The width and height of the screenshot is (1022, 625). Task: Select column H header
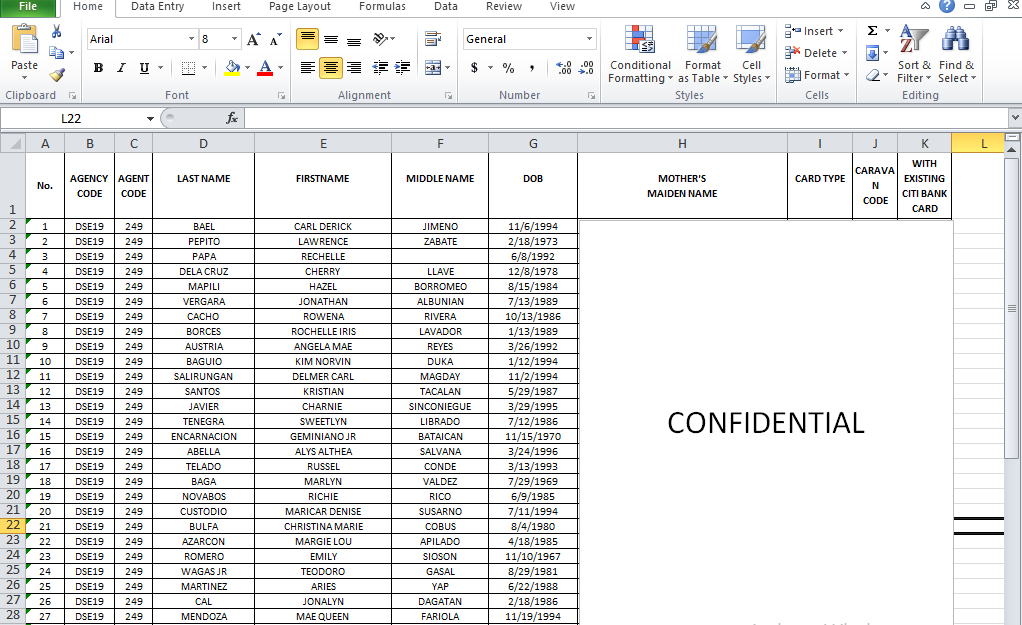[x=682, y=143]
